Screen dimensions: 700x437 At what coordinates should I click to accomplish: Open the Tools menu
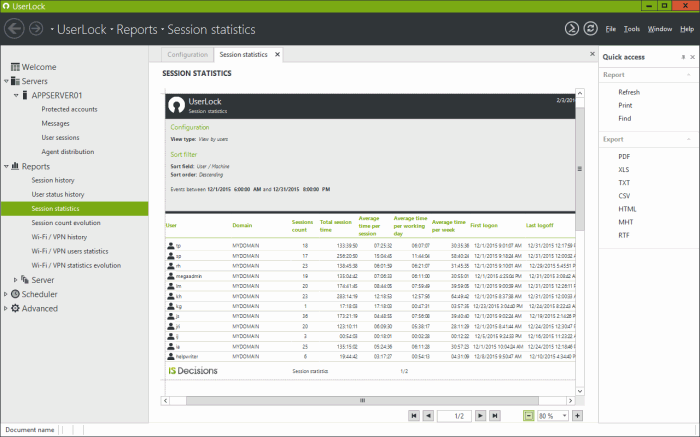(x=632, y=29)
